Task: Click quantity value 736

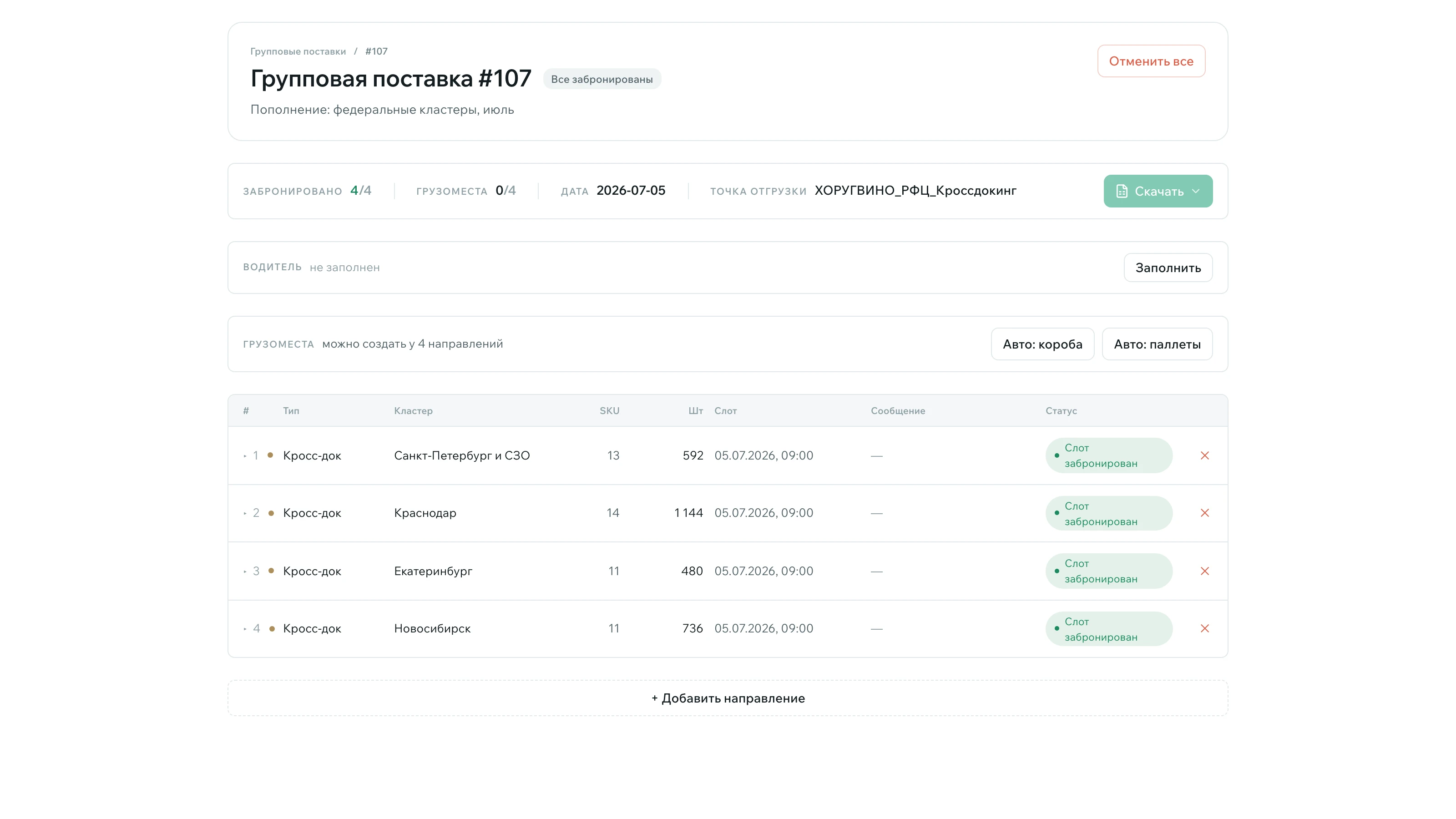Action: 693,628
